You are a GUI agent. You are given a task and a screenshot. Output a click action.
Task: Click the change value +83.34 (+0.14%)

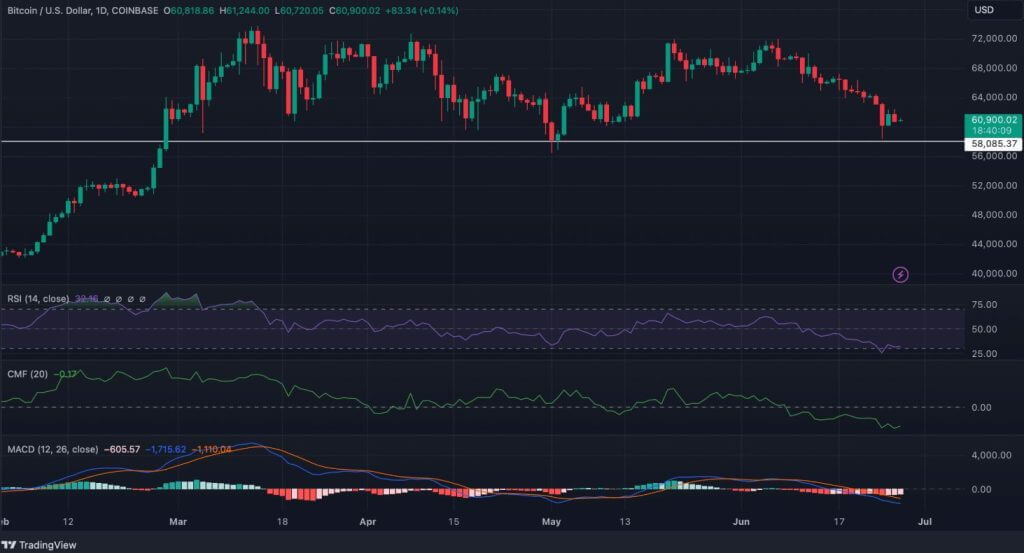422,10
